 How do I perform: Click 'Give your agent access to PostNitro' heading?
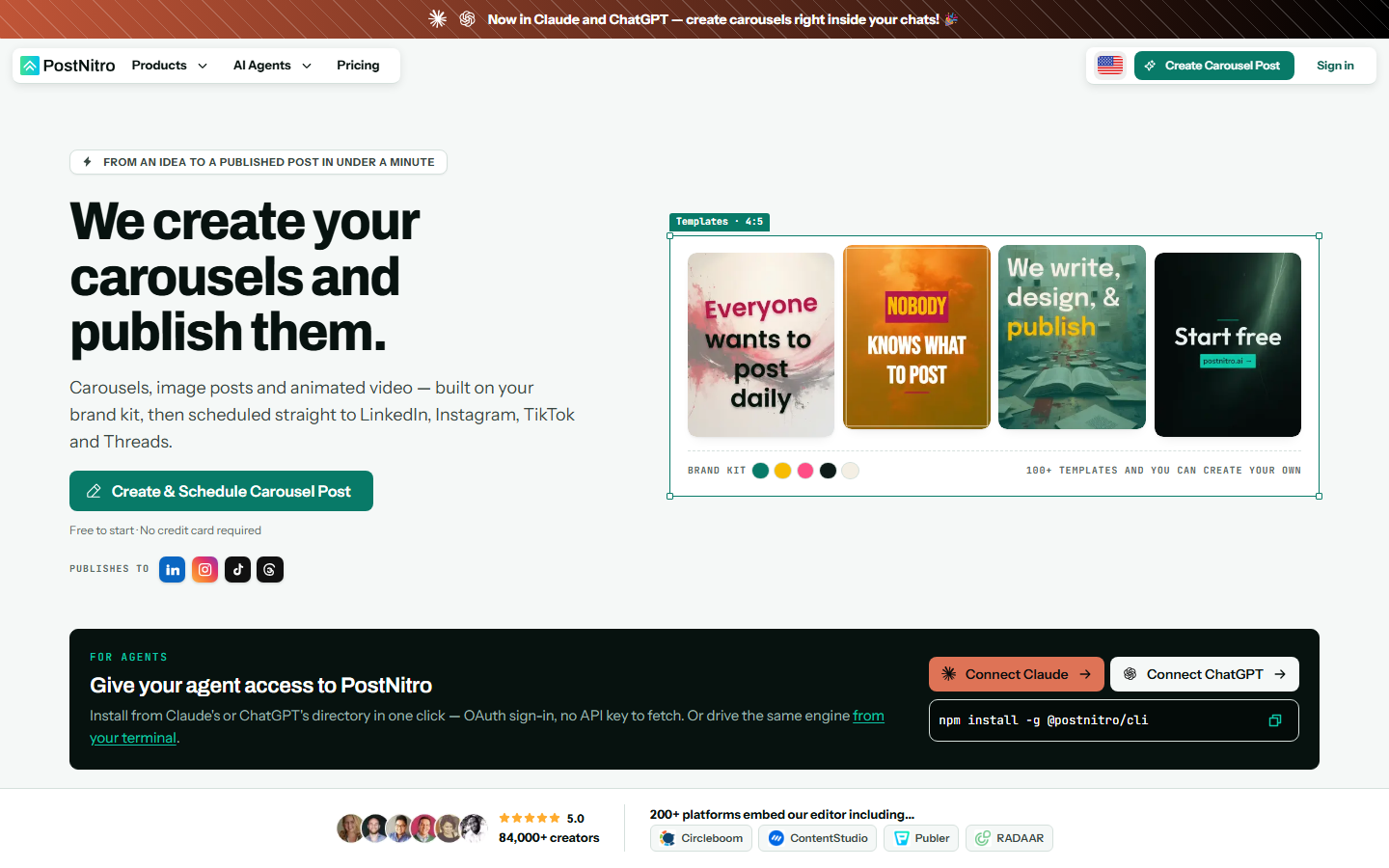pyautogui.click(x=260, y=685)
